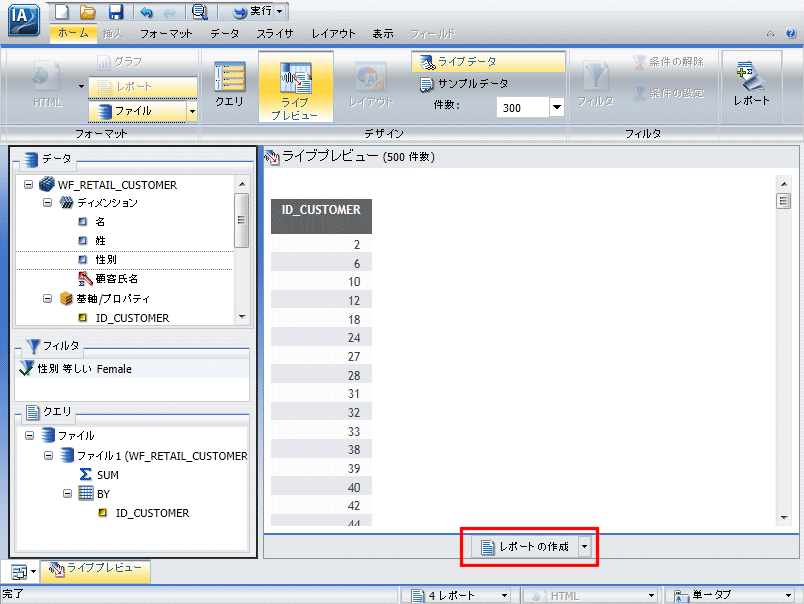Collapse the WF_RETAIL_CUSTOMER tree node
This screenshot has height=604, width=804.
point(29,185)
